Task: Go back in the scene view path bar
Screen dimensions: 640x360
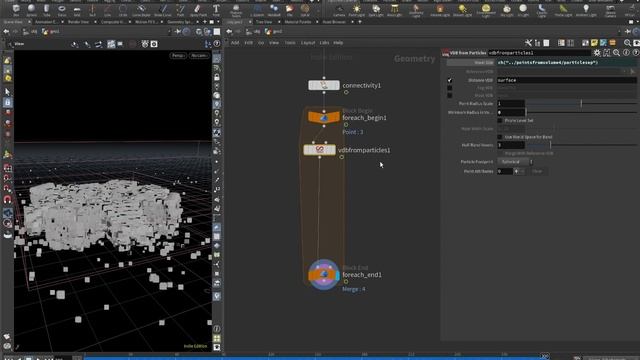Action: [6, 31]
